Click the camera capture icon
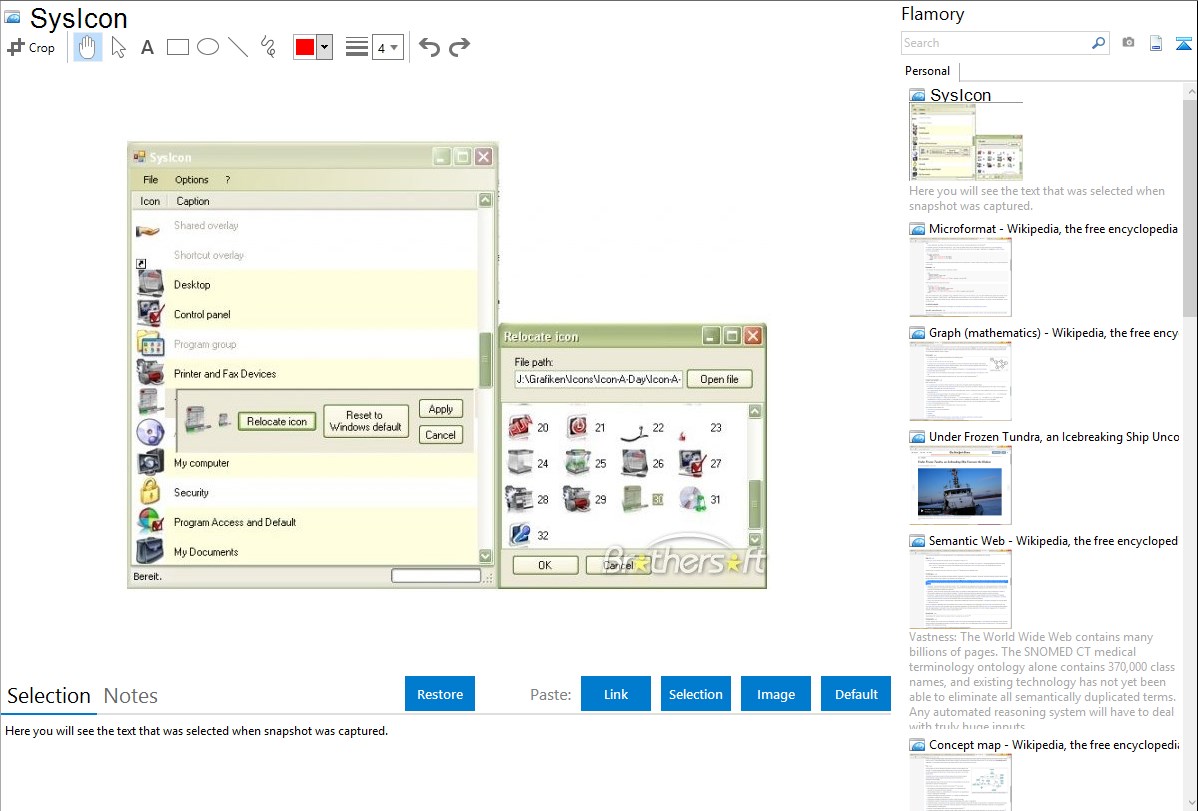 tap(1128, 43)
